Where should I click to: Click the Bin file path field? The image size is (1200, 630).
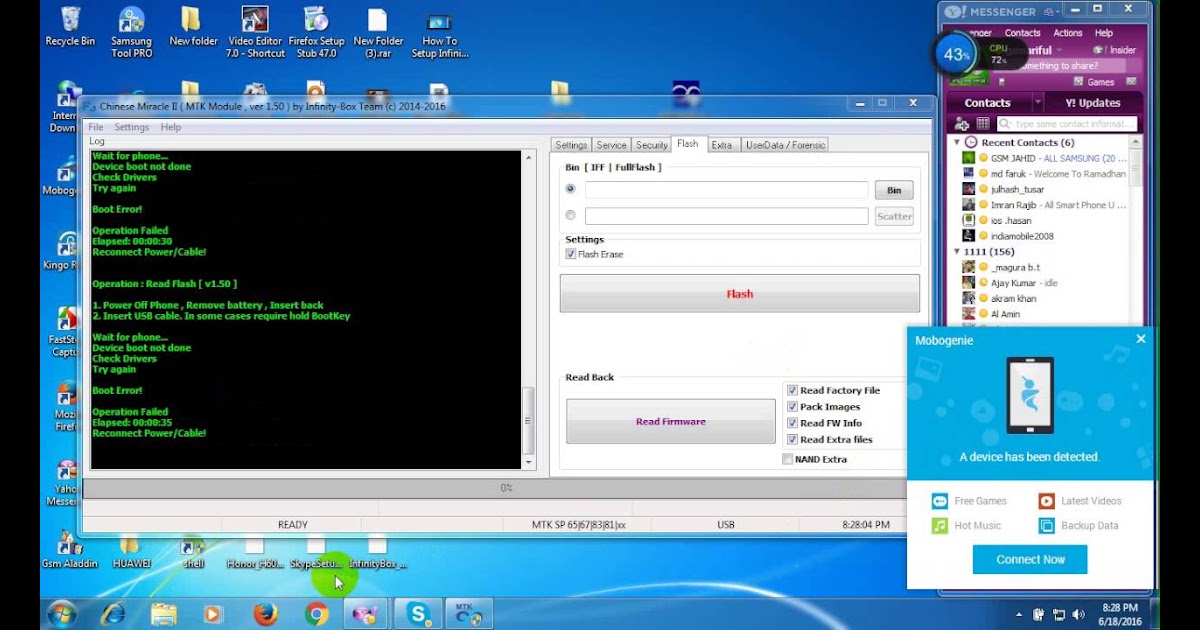click(x=726, y=190)
